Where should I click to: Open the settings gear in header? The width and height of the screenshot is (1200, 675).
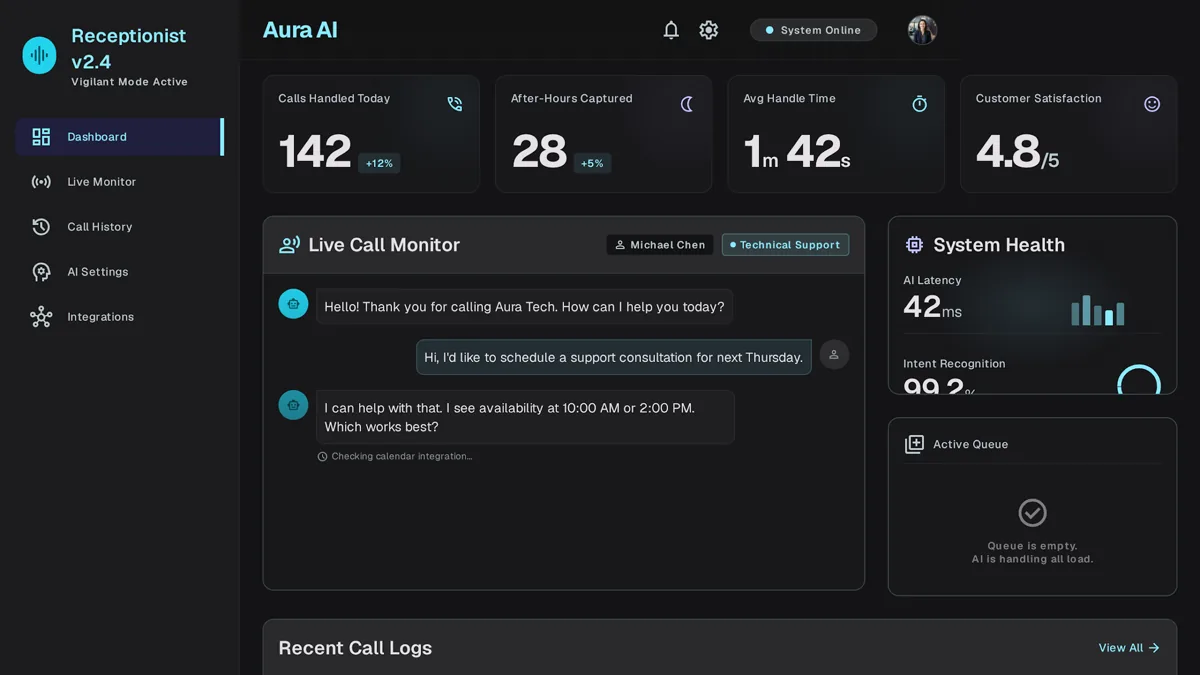pyautogui.click(x=709, y=30)
